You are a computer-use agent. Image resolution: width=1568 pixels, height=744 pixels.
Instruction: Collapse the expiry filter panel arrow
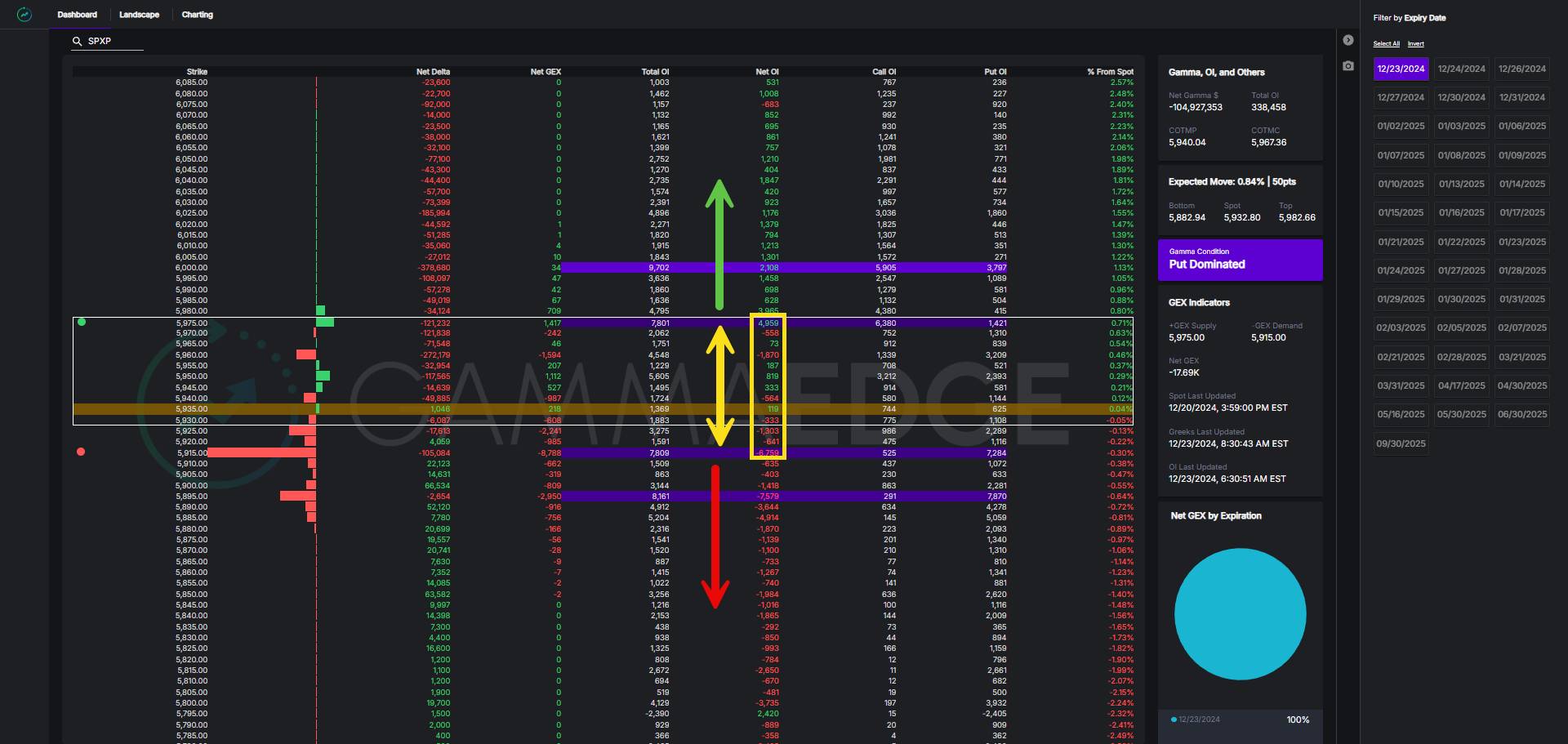coord(1348,40)
